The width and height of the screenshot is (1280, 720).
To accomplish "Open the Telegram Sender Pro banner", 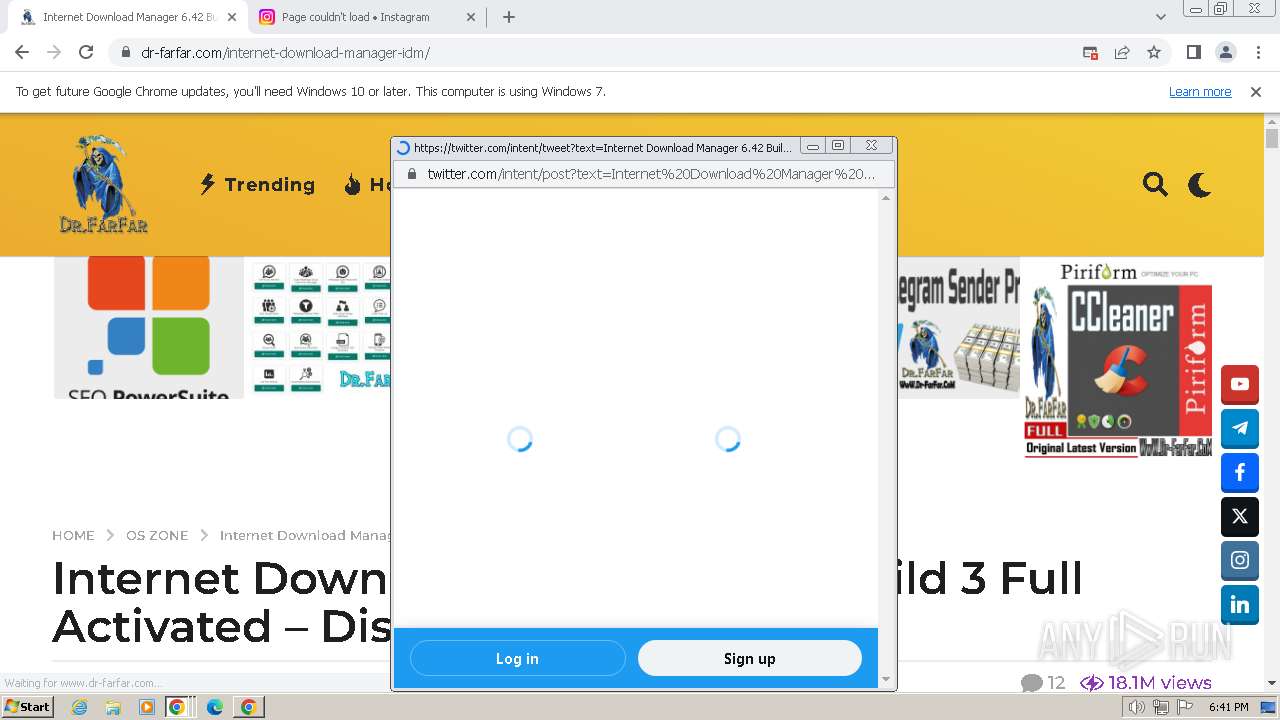I will coord(959,328).
